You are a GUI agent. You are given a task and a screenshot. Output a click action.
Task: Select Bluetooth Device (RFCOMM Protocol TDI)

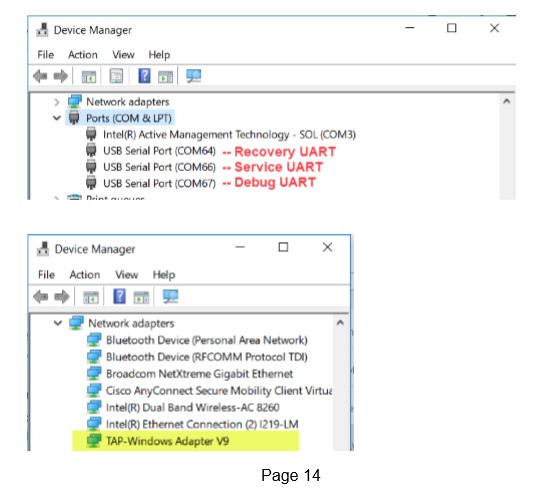tap(207, 357)
